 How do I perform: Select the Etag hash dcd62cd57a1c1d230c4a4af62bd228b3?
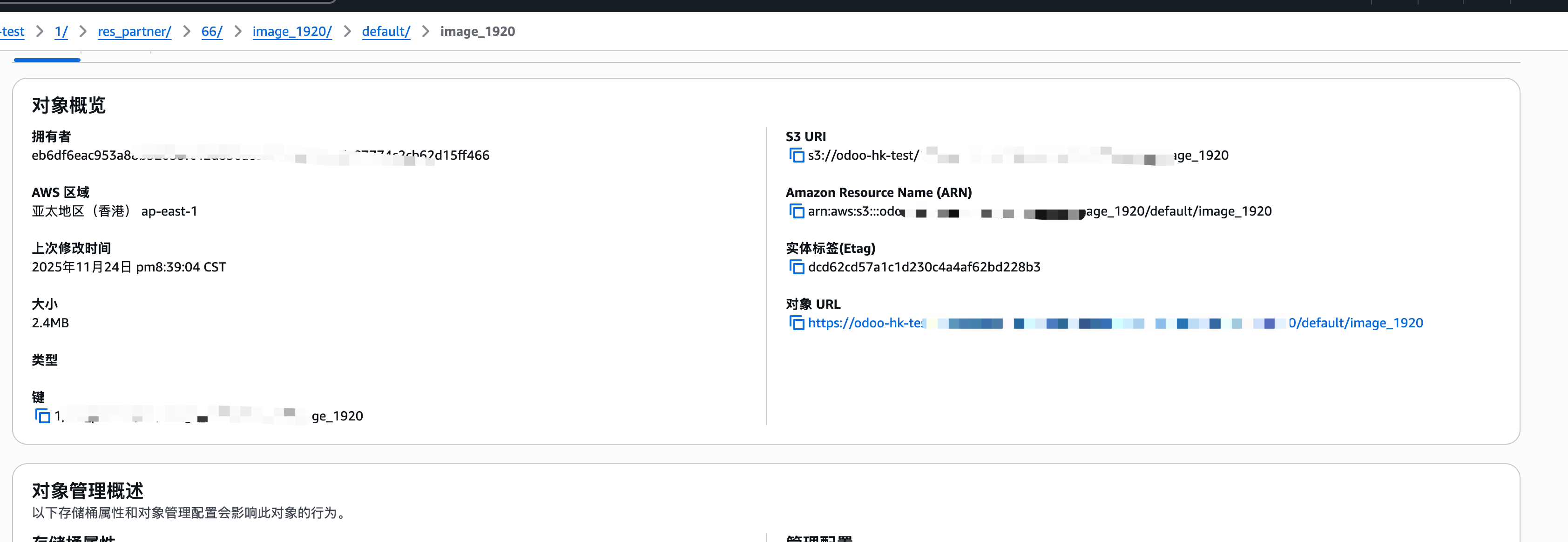pos(924,267)
